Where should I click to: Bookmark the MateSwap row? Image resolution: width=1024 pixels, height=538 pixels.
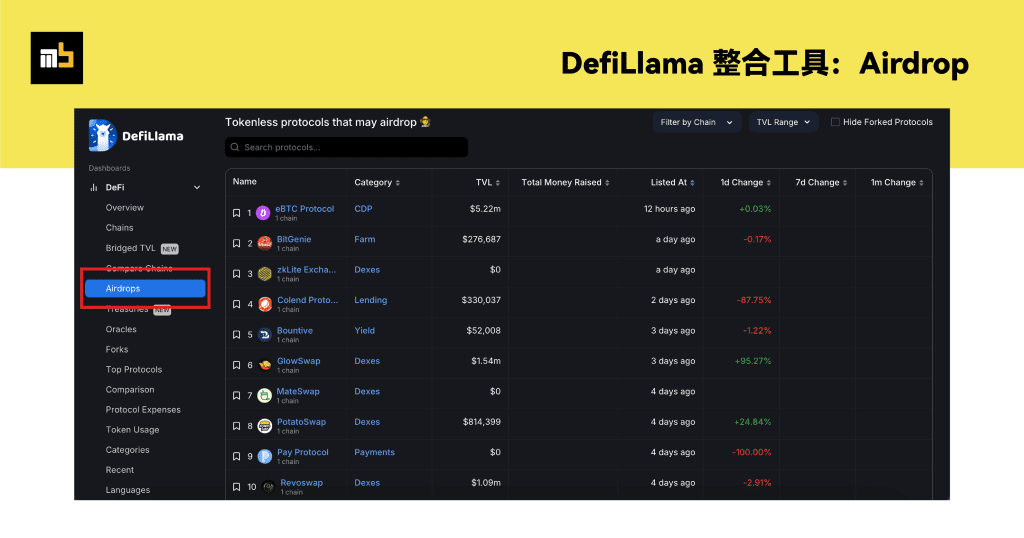tap(236, 396)
